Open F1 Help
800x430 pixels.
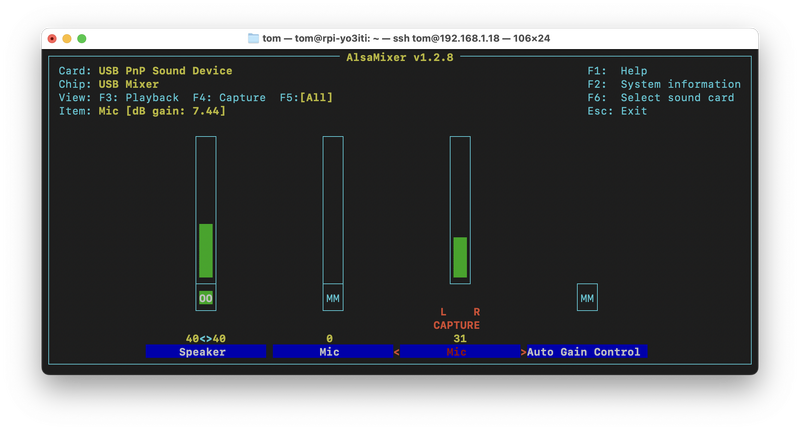click(x=618, y=71)
